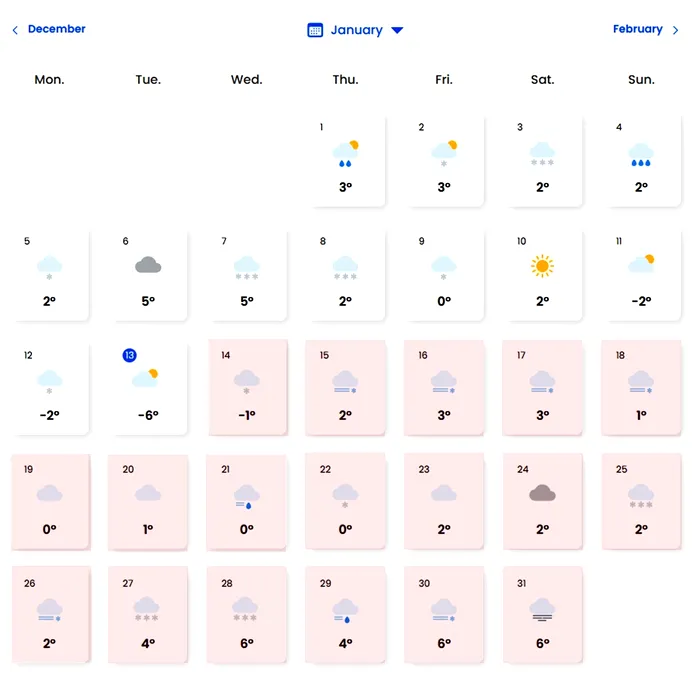
Task: Click the dark cloud icon on January 6
Action: (x=148, y=265)
